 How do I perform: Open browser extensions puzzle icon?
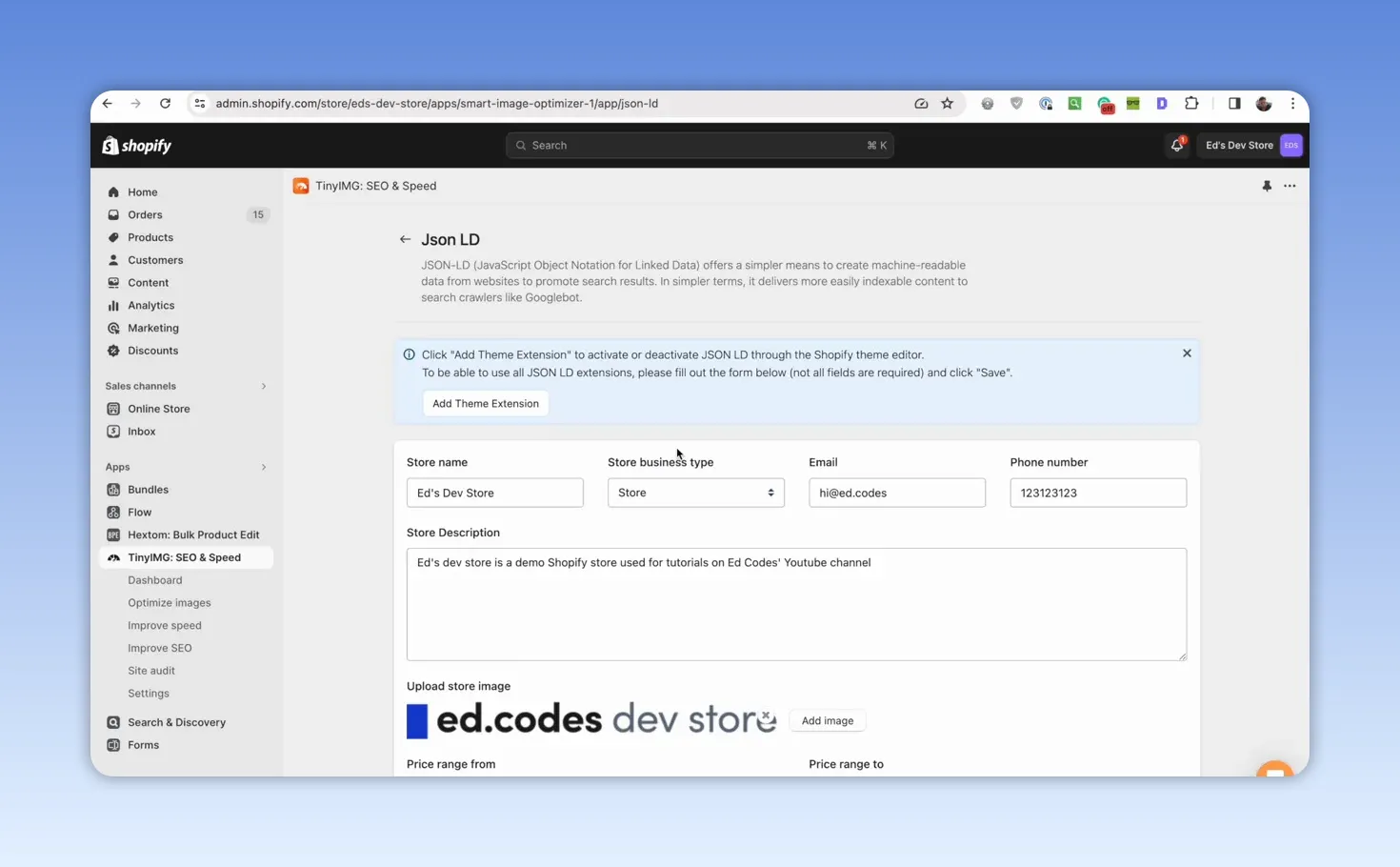pos(1191,104)
